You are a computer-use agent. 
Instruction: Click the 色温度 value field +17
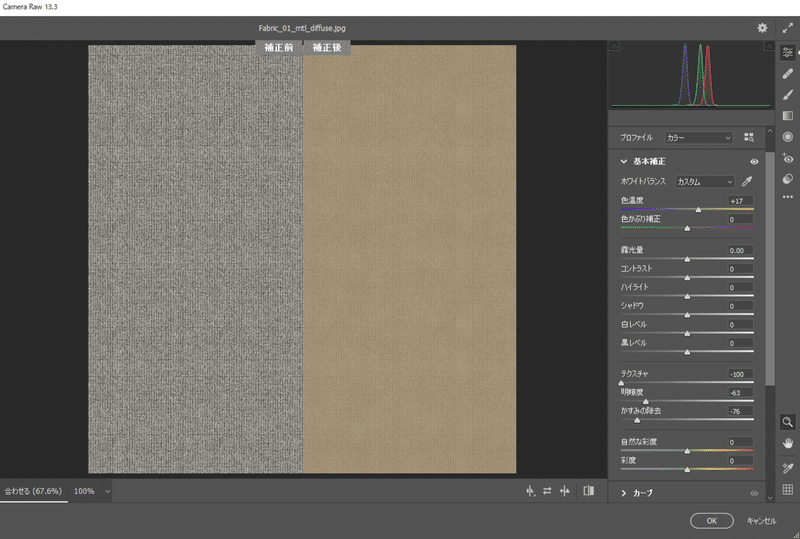[740, 201]
